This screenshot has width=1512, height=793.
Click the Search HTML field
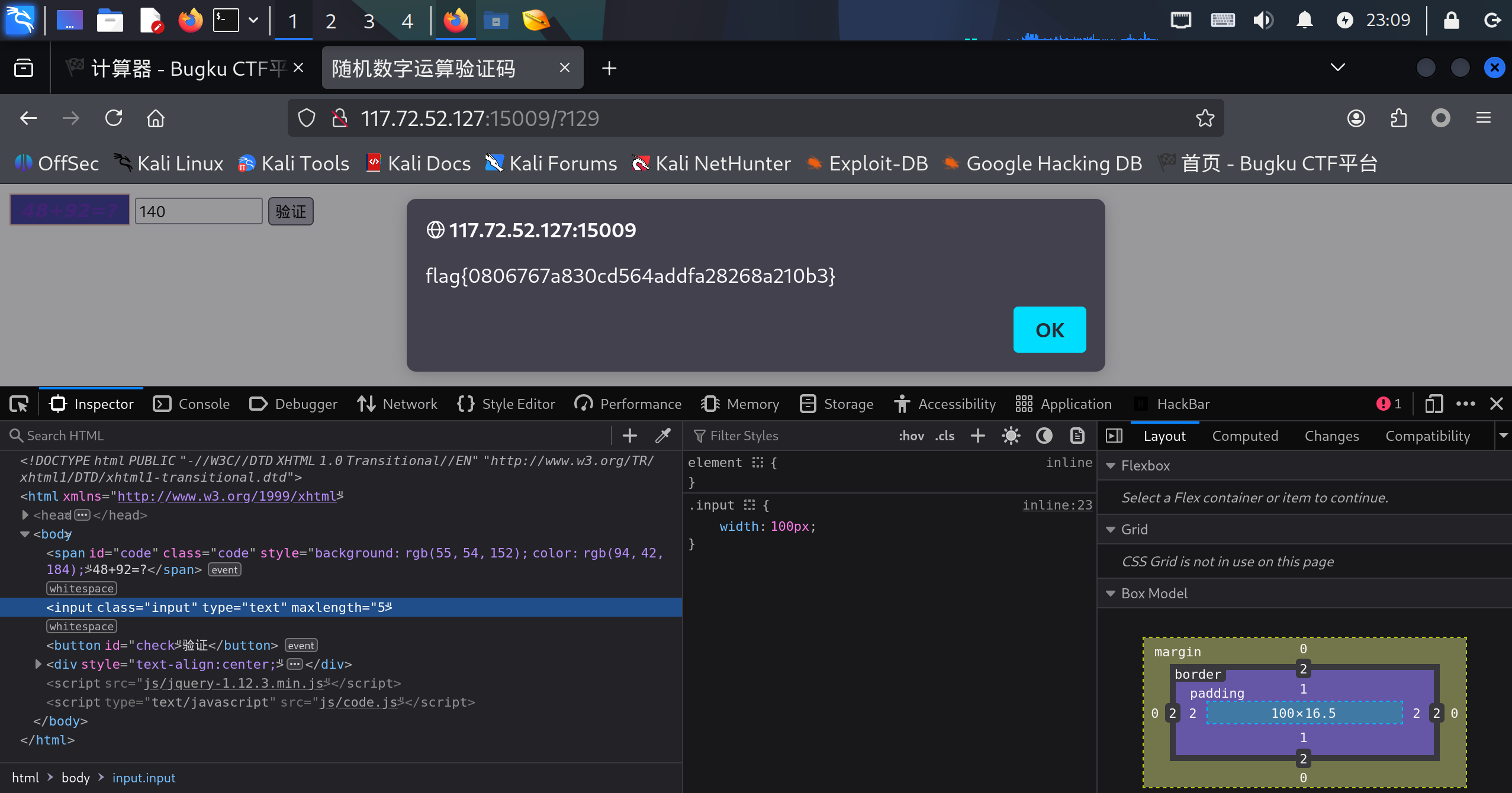point(308,436)
